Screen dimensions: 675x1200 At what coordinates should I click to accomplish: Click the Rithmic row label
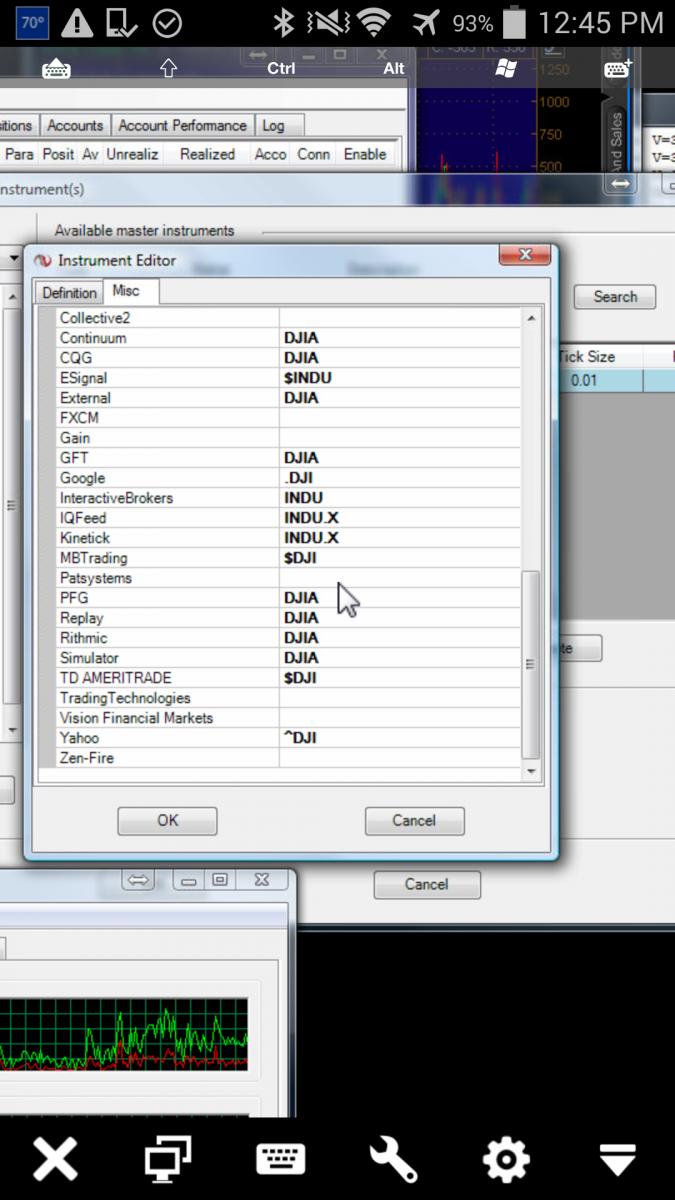click(84, 638)
